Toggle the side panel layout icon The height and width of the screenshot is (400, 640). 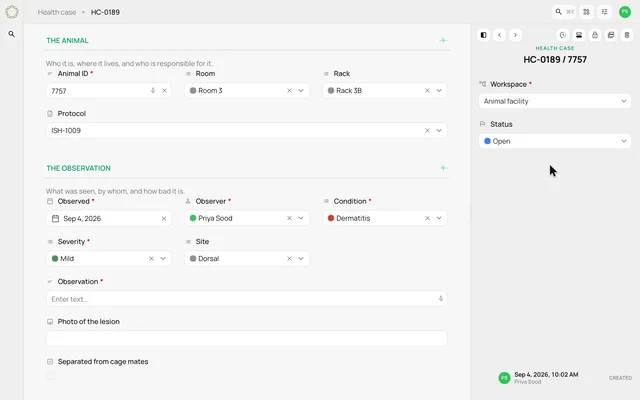click(x=483, y=35)
